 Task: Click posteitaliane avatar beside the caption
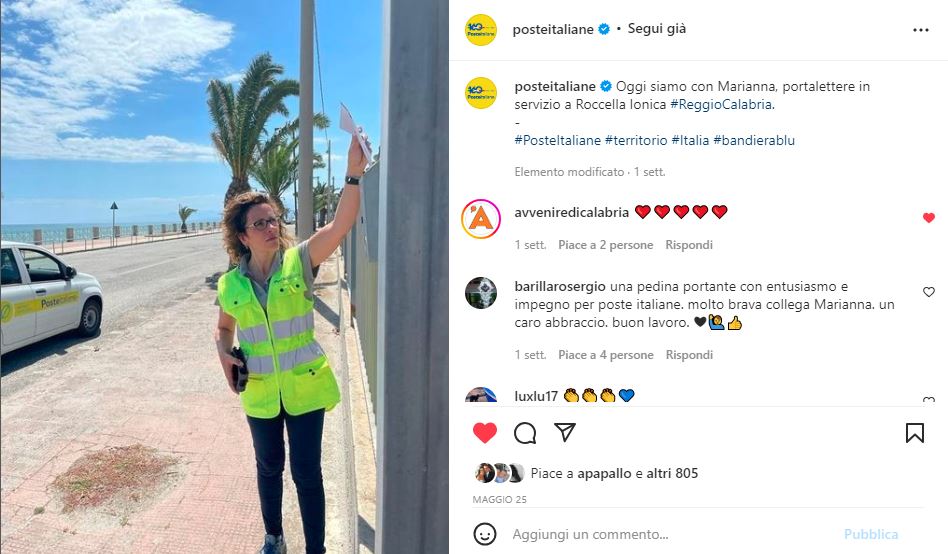click(481, 93)
